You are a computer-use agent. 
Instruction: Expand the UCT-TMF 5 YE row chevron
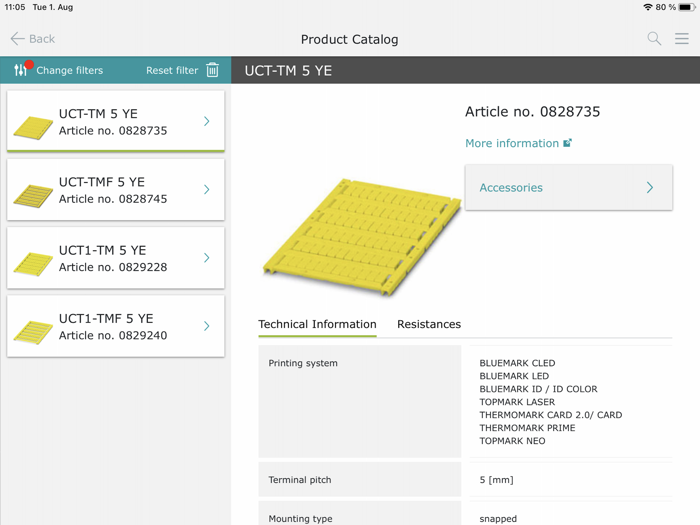pos(207,189)
